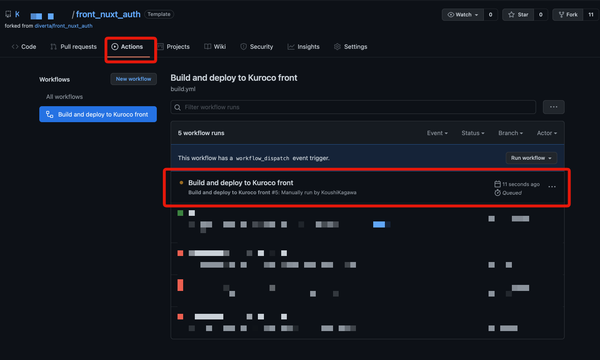This screenshot has height=360, width=600.
Task: Expand the Actor filter dropdown
Action: click(x=546, y=133)
